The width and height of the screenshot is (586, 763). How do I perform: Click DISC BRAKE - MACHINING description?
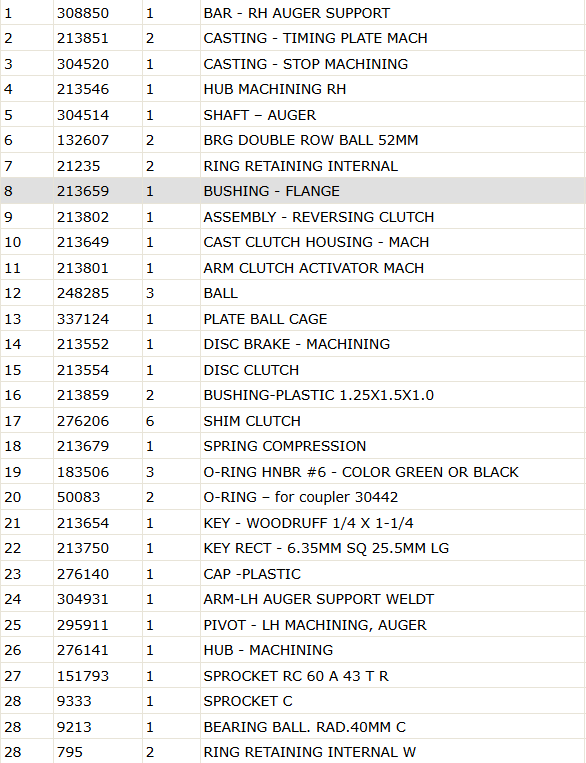pos(296,344)
